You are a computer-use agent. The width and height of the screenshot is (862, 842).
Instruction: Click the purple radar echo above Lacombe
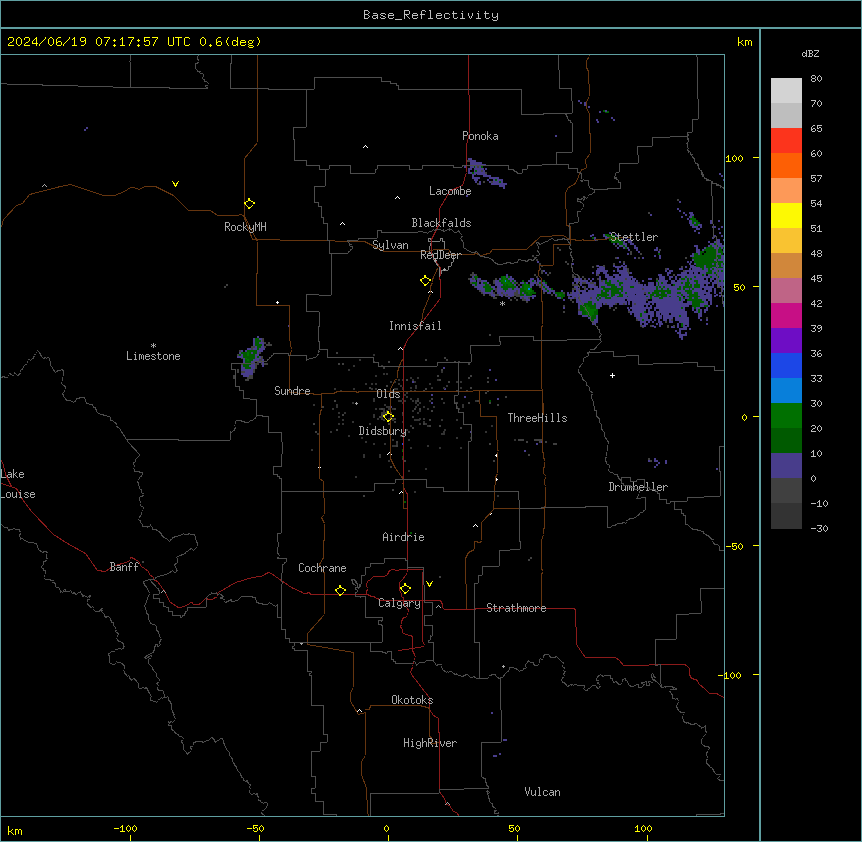click(485, 173)
